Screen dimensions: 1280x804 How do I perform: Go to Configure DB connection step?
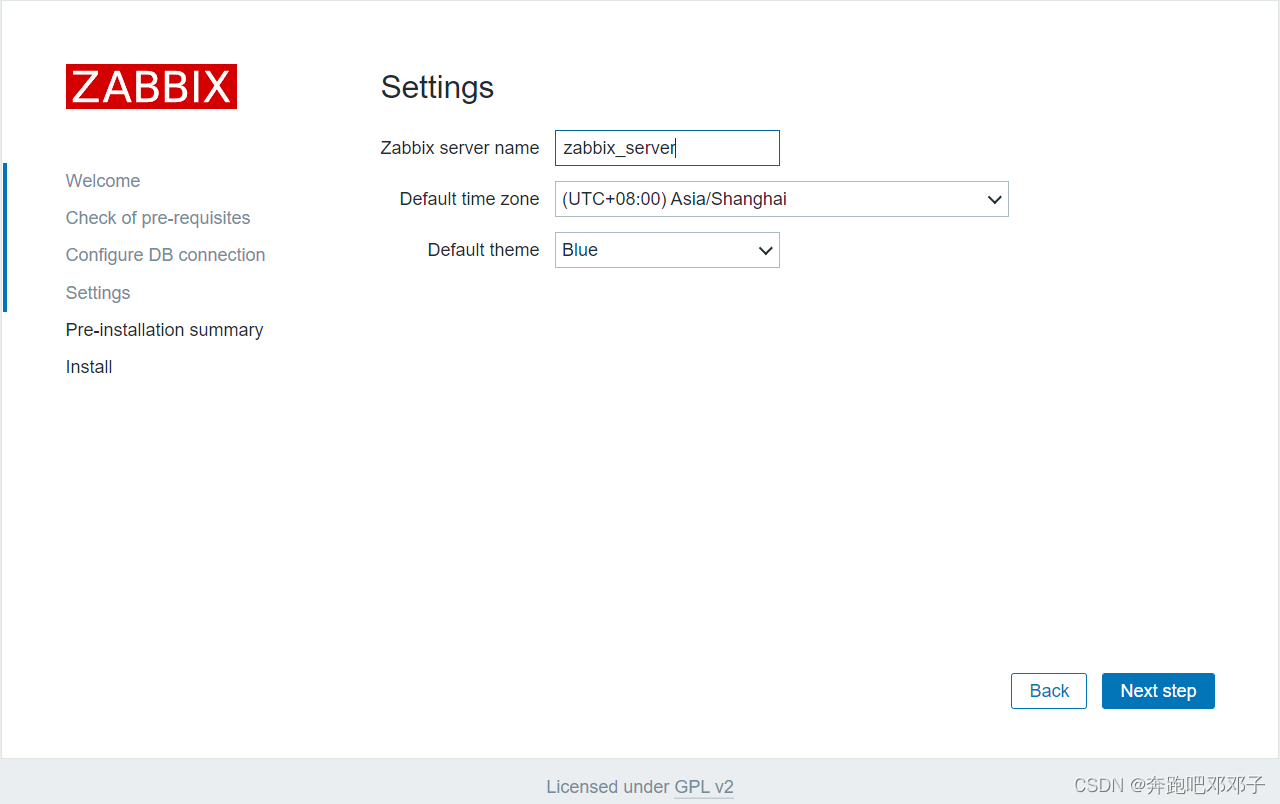(x=165, y=255)
